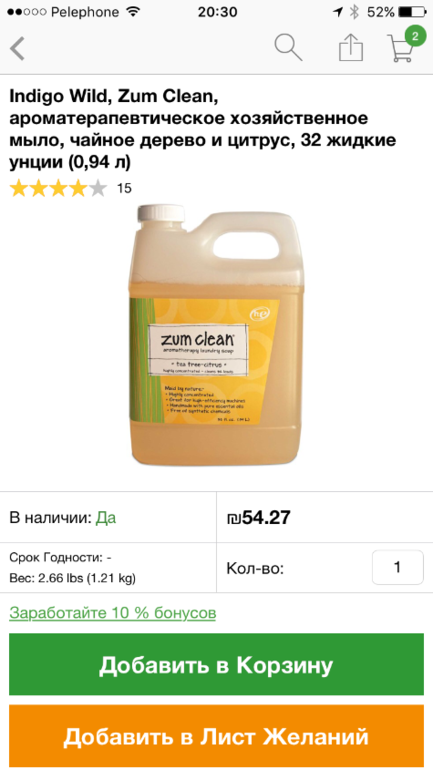Tap the star rating row
The height and width of the screenshot is (770, 433).
tap(58, 188)
